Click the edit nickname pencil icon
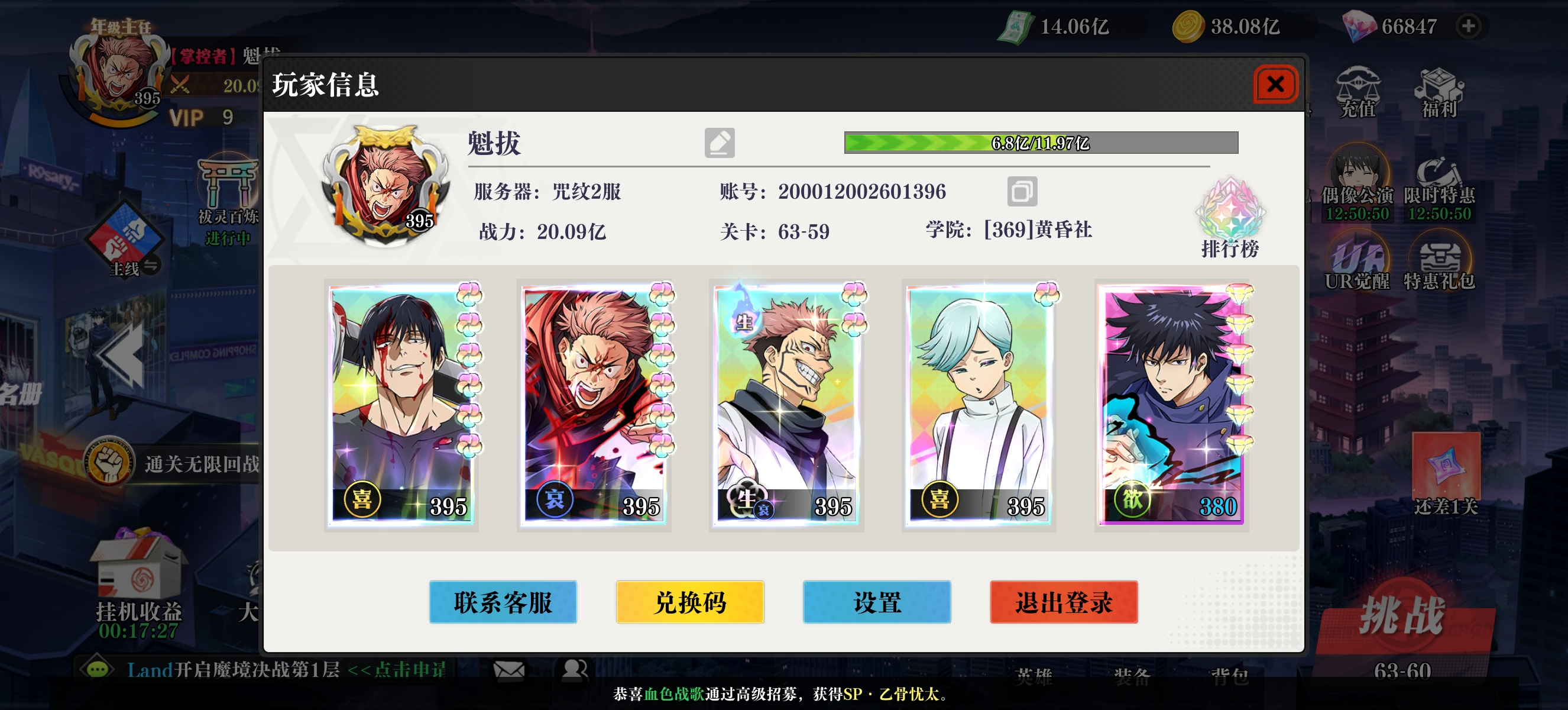Screen dimensions: 1568x710 pyautogui.click(x=720, y=143)
